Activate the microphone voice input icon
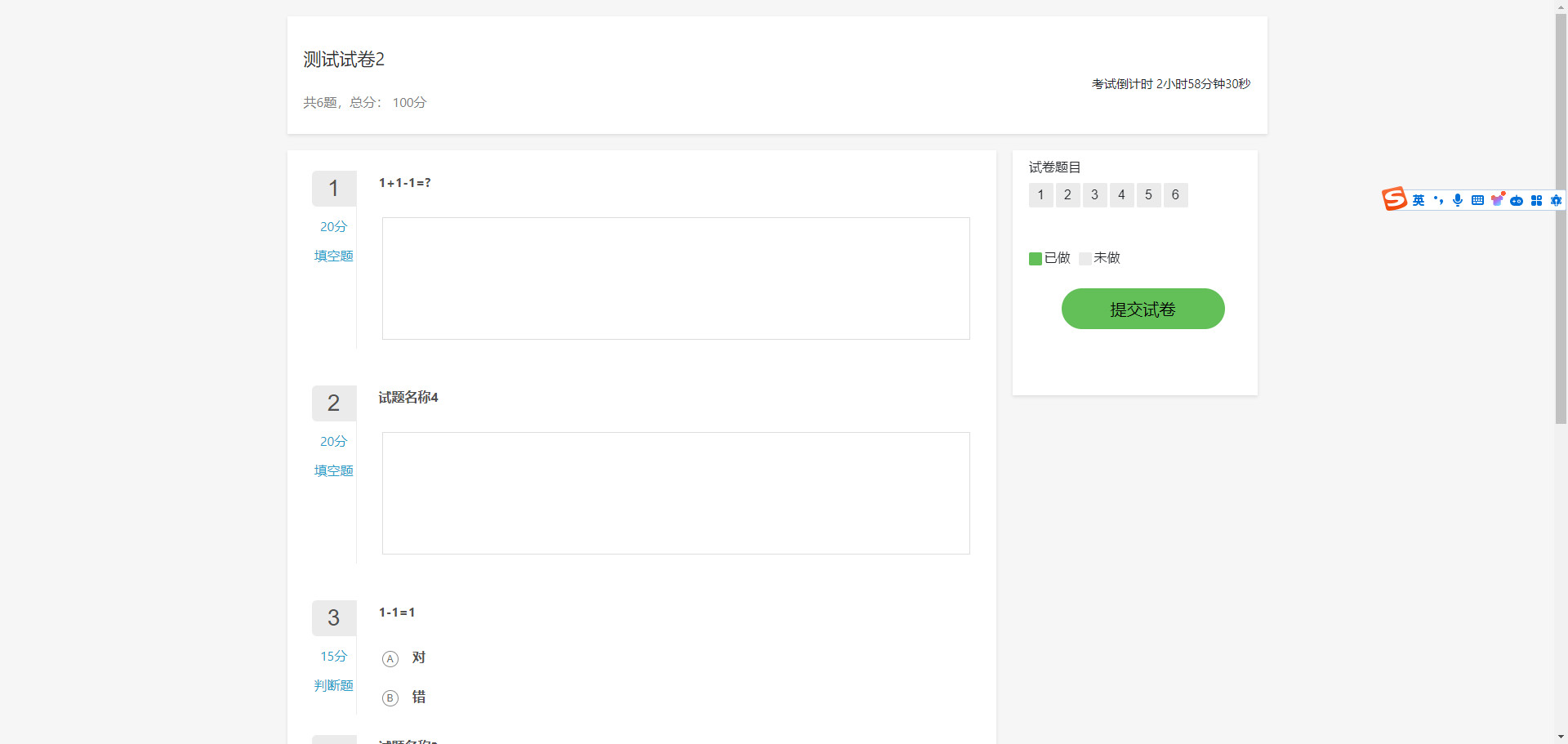 (1458, 200)
